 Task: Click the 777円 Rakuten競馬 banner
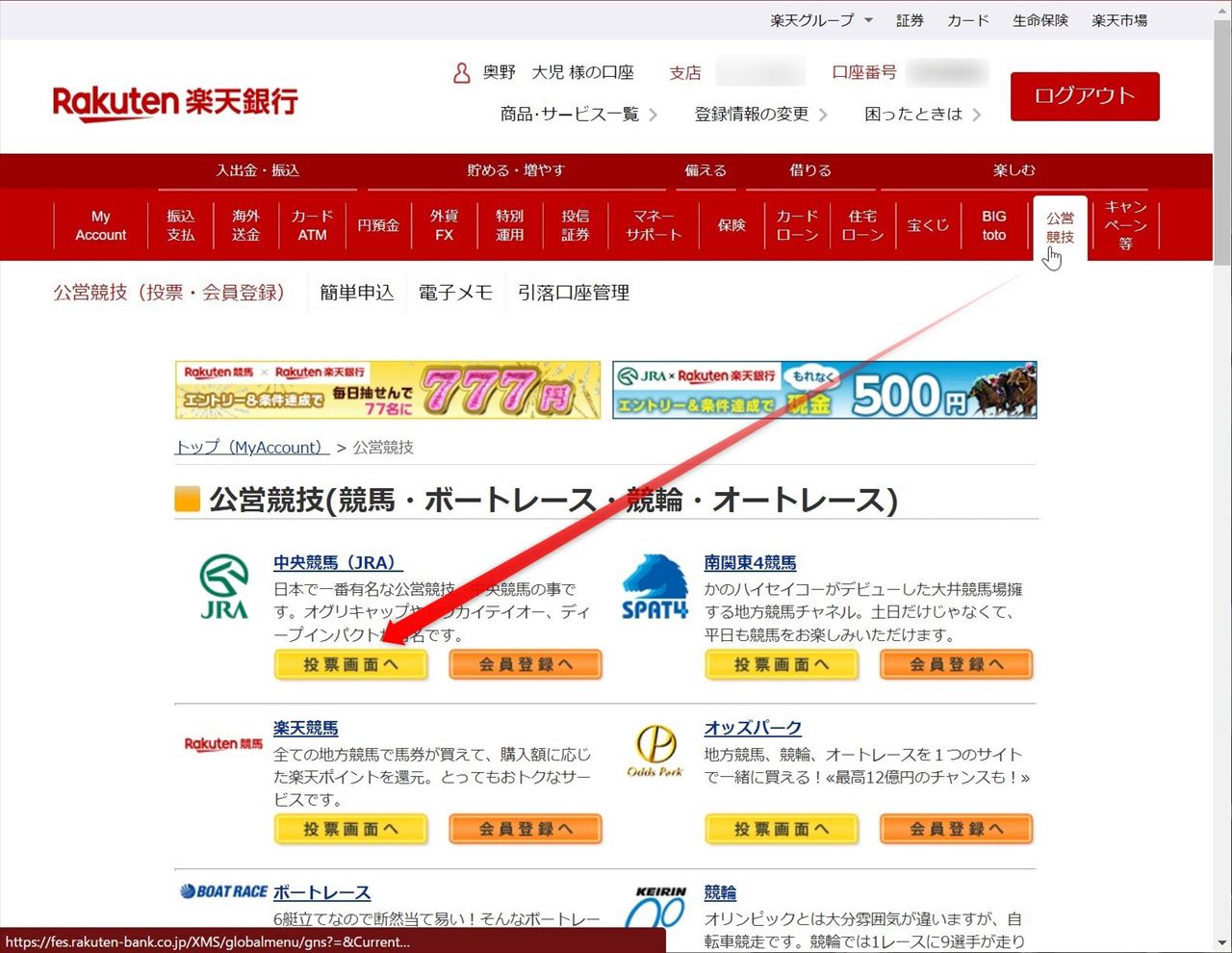[388, 390]
